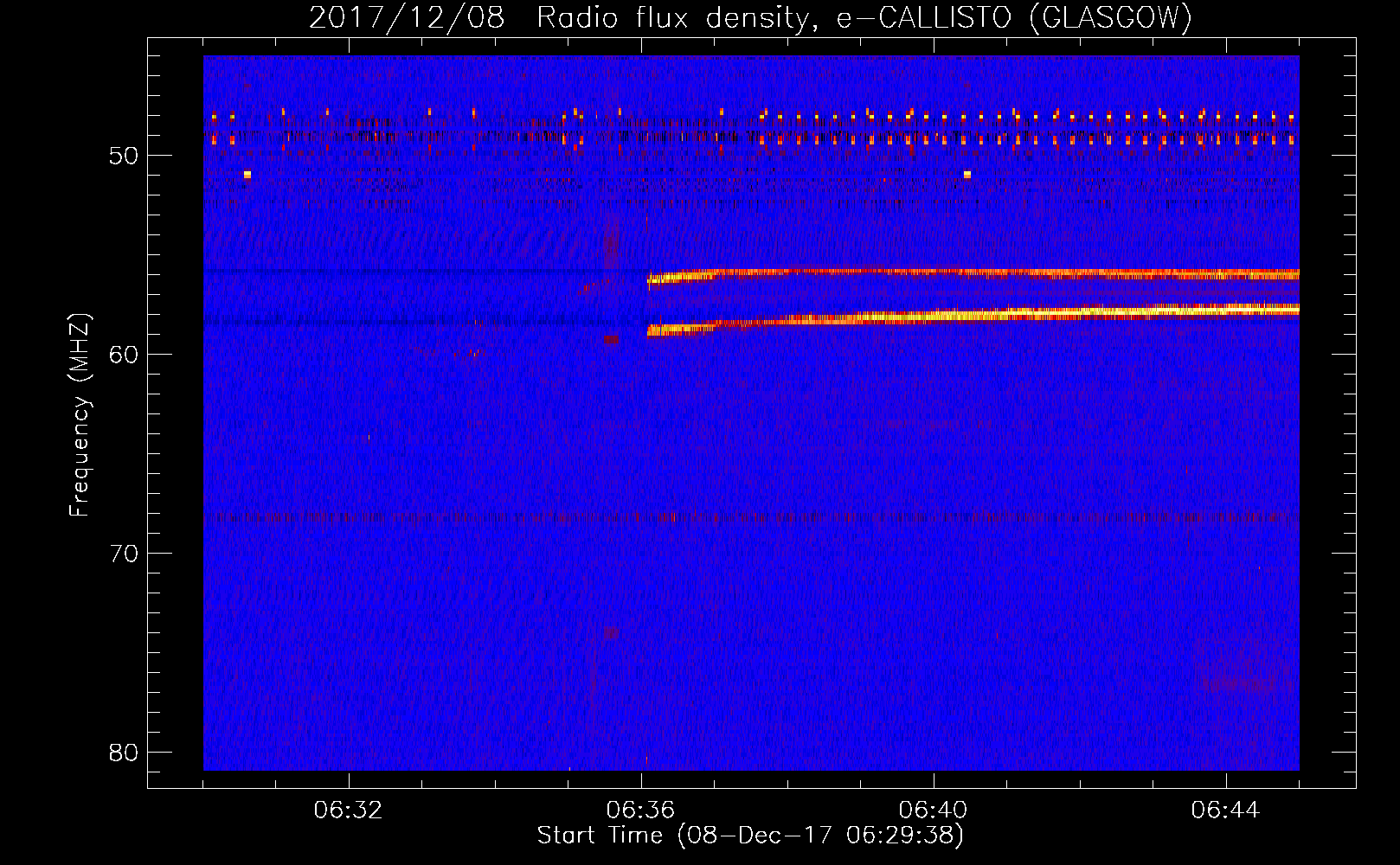The image size is (1400, 865).
Task: Click the faint interference line near 68 MHz
Action: pos(751,518)
